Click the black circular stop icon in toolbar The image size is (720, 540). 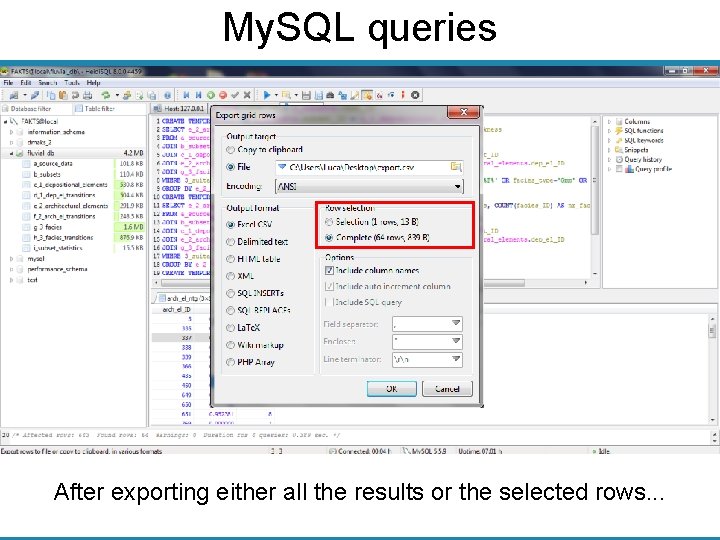point(415,95)
